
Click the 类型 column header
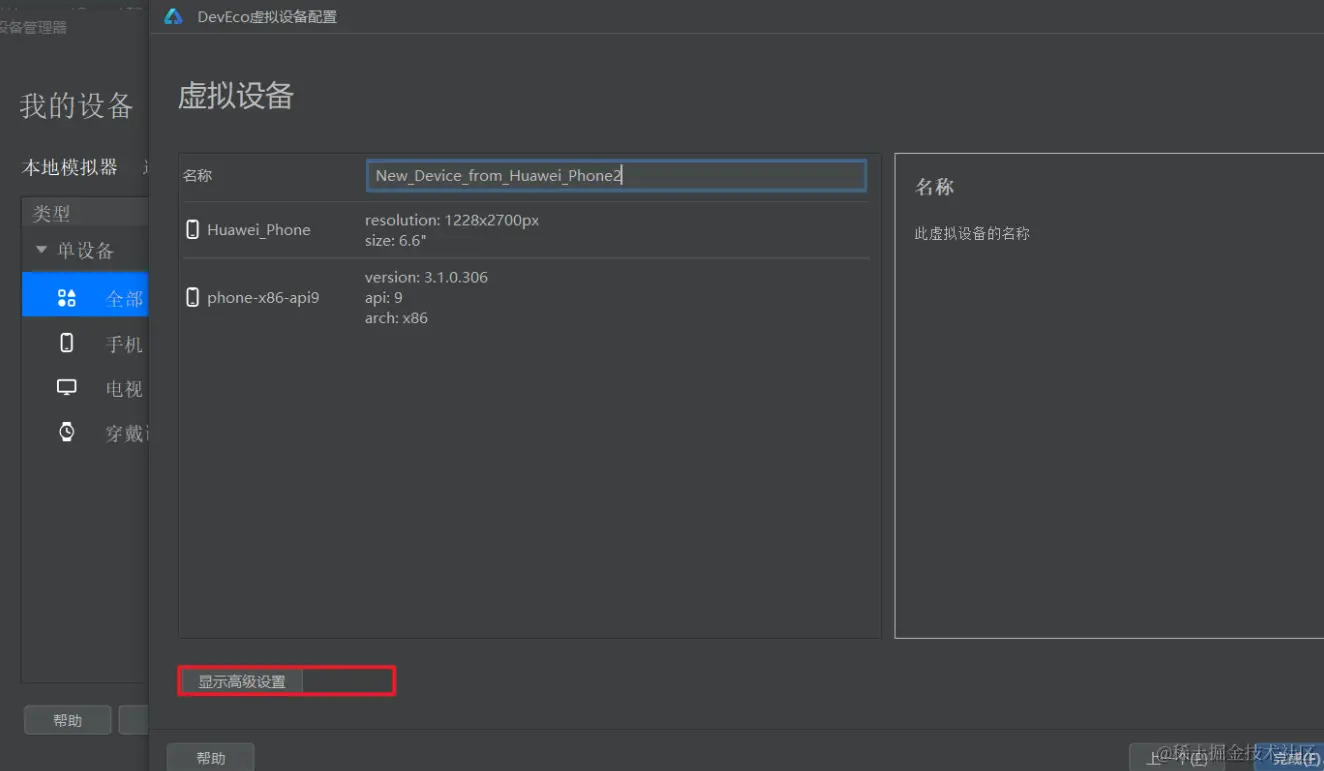[51, 213]
